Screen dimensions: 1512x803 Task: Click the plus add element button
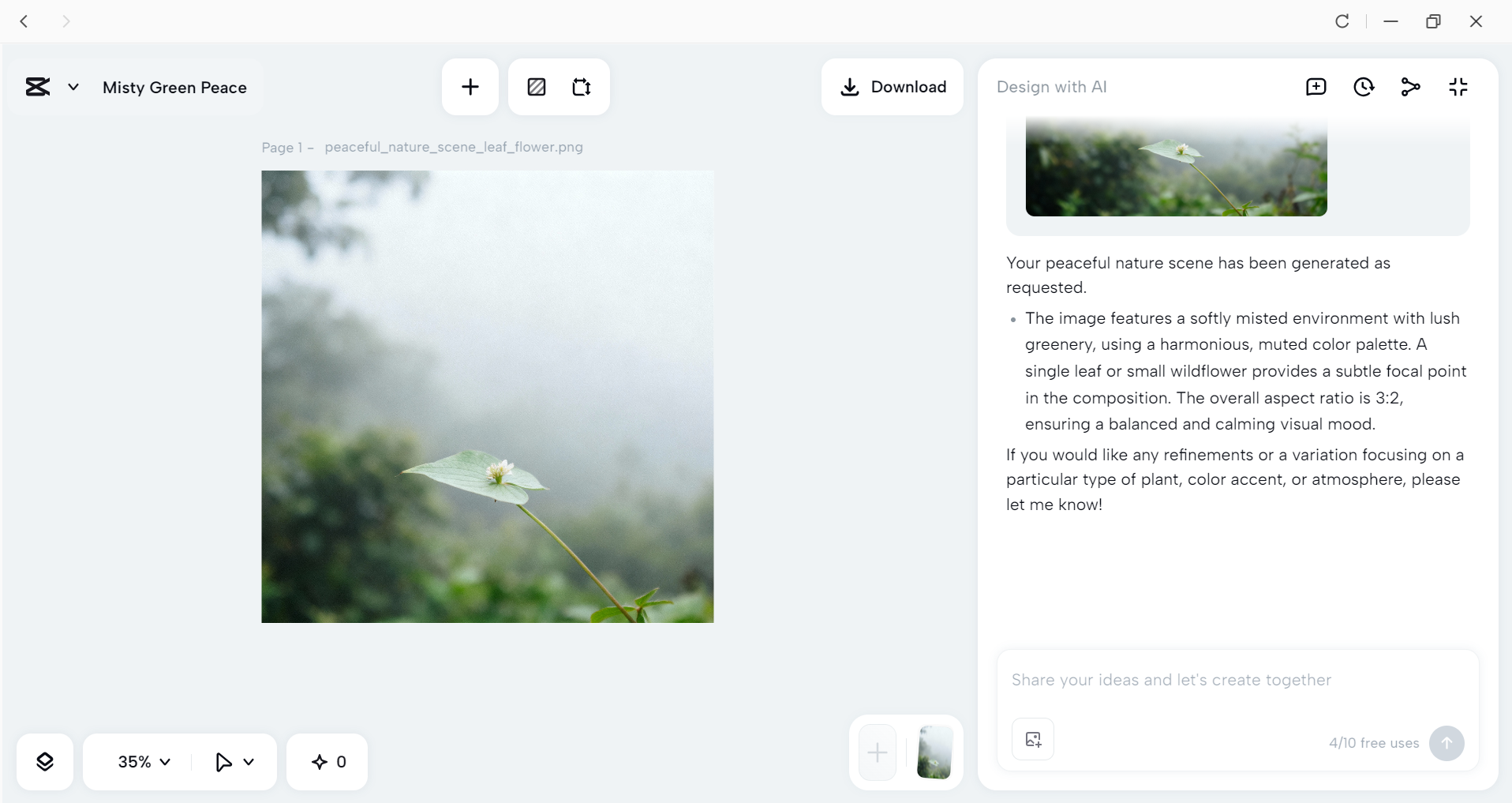[x=470, y=87]
